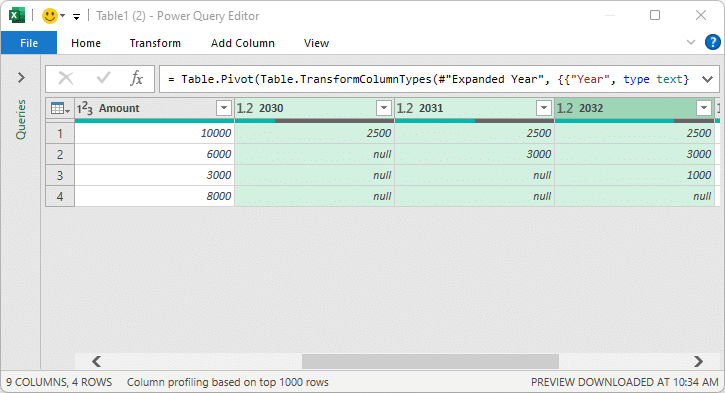This screenshot has width=725, height=393.
Task: Select row 3 header in the grid
Action: pyautogui.click(x=60, y=175)
